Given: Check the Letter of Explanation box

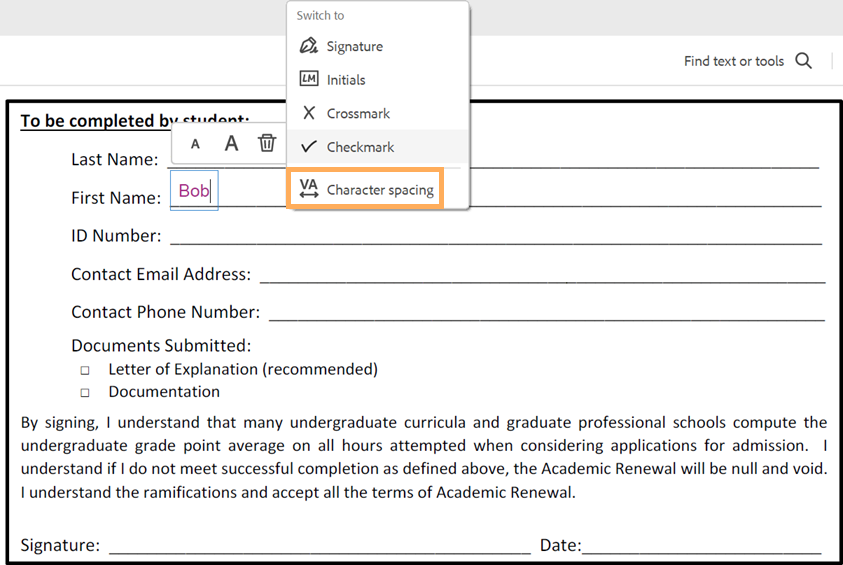Looking at the screenshot, I should pyautogui.click(x=85, y=370).
